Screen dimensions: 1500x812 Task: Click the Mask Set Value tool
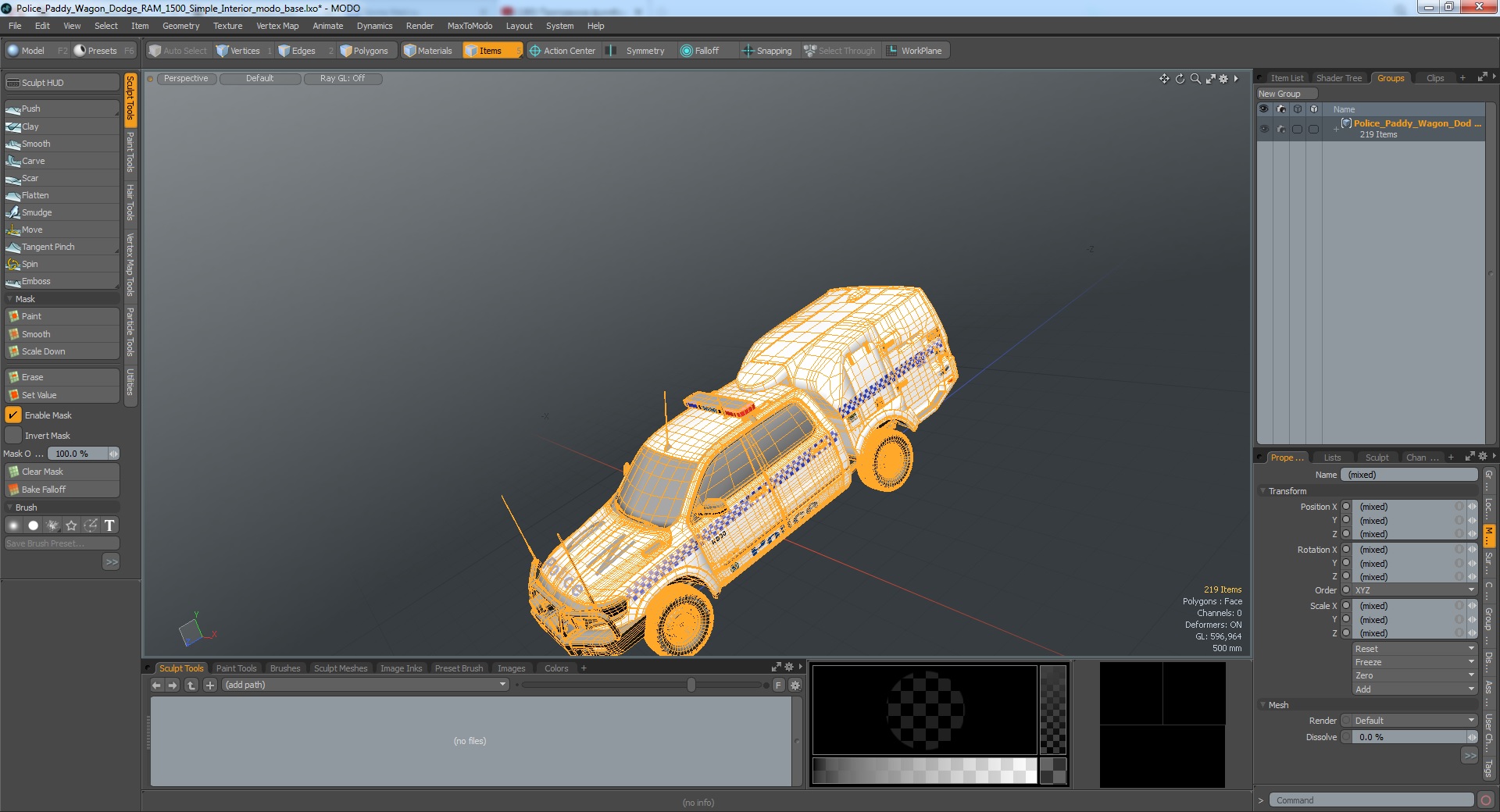click(x=62, y=395)
